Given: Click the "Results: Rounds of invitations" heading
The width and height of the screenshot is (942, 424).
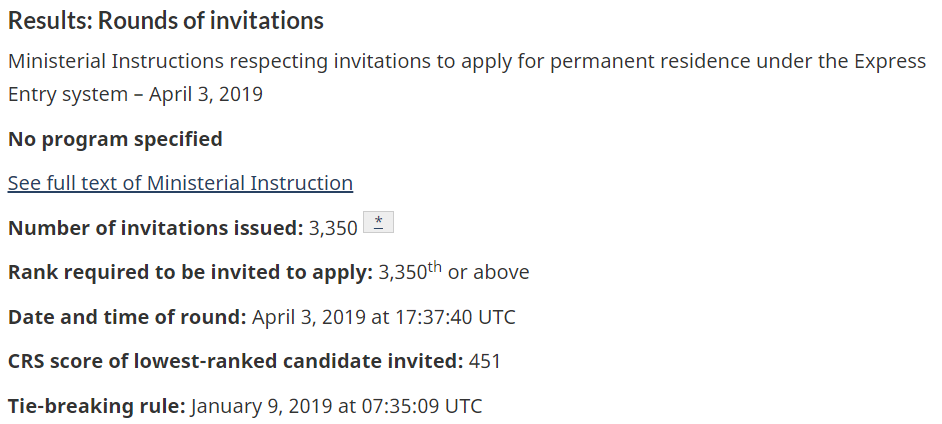Looking at the screenshot, I should [x=166, y=20].
